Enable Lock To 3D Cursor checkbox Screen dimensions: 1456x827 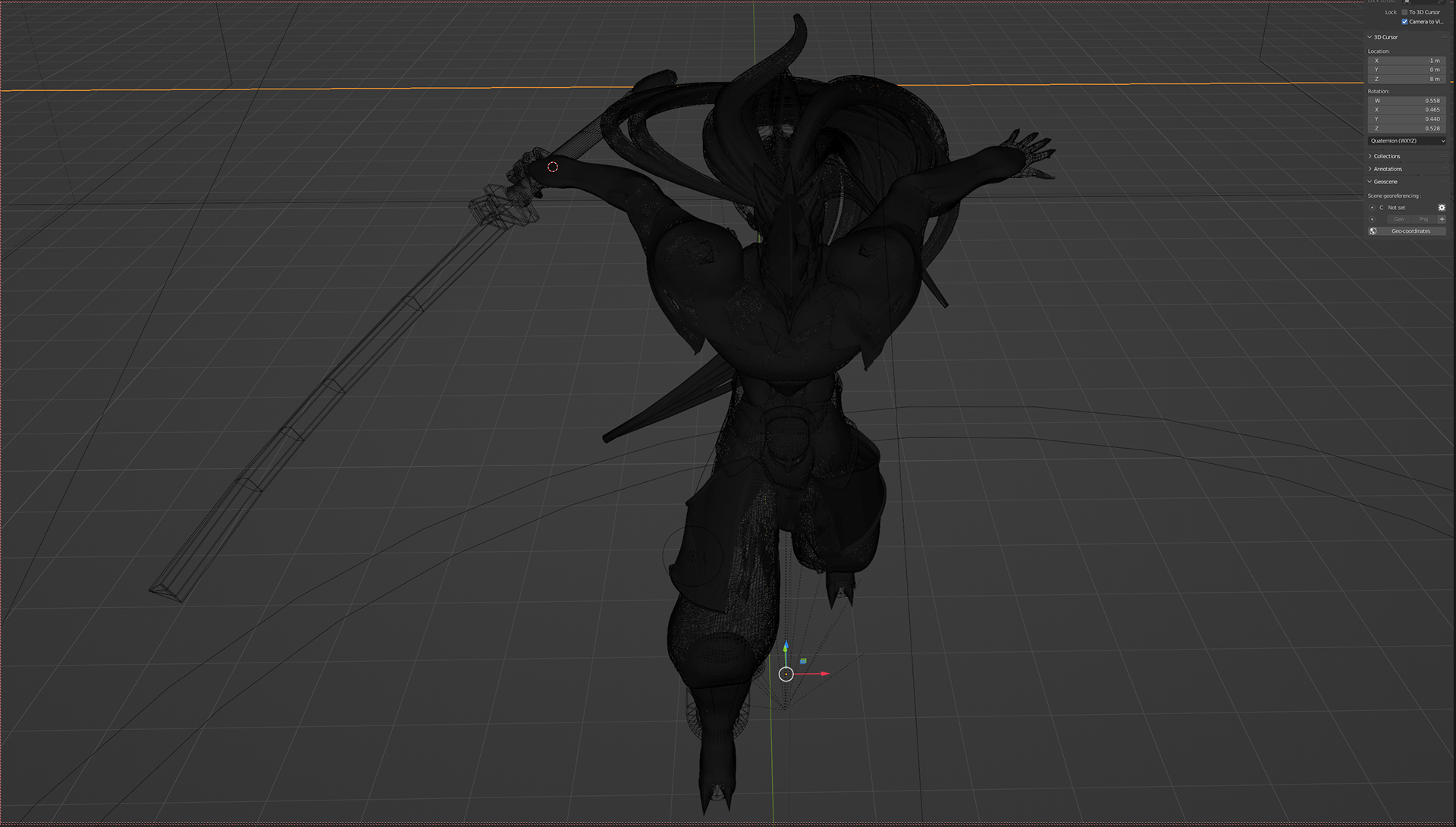(1404, 12)
